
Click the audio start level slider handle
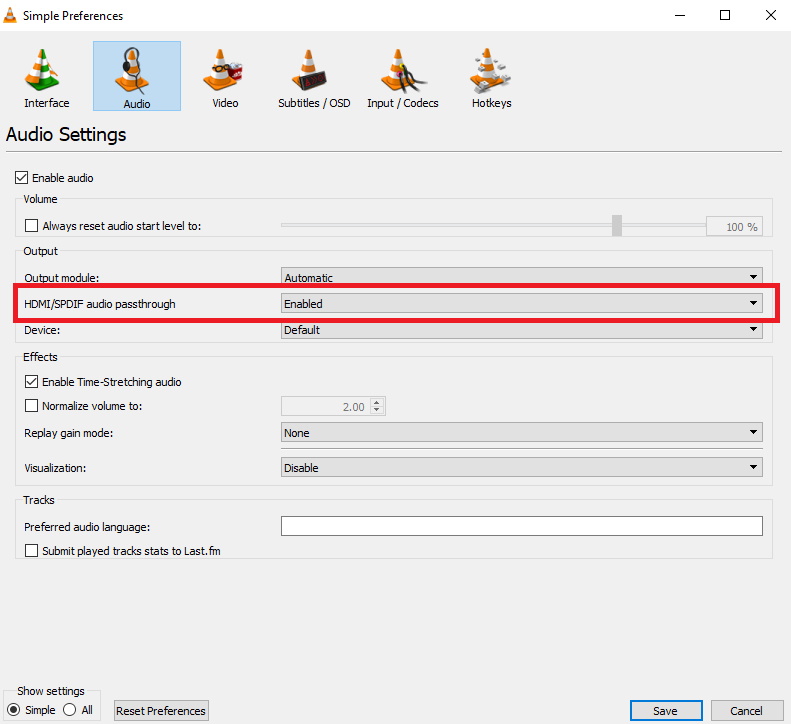click(x=617, y=226)
